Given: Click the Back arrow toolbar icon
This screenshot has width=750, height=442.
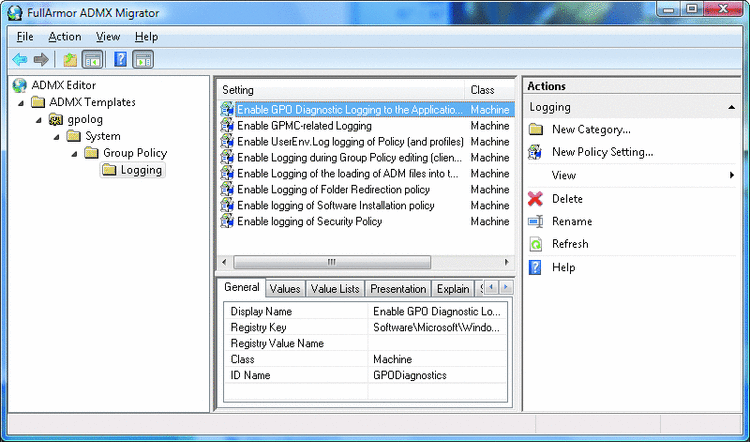Looking at the screenshot, I should point(20,59).
